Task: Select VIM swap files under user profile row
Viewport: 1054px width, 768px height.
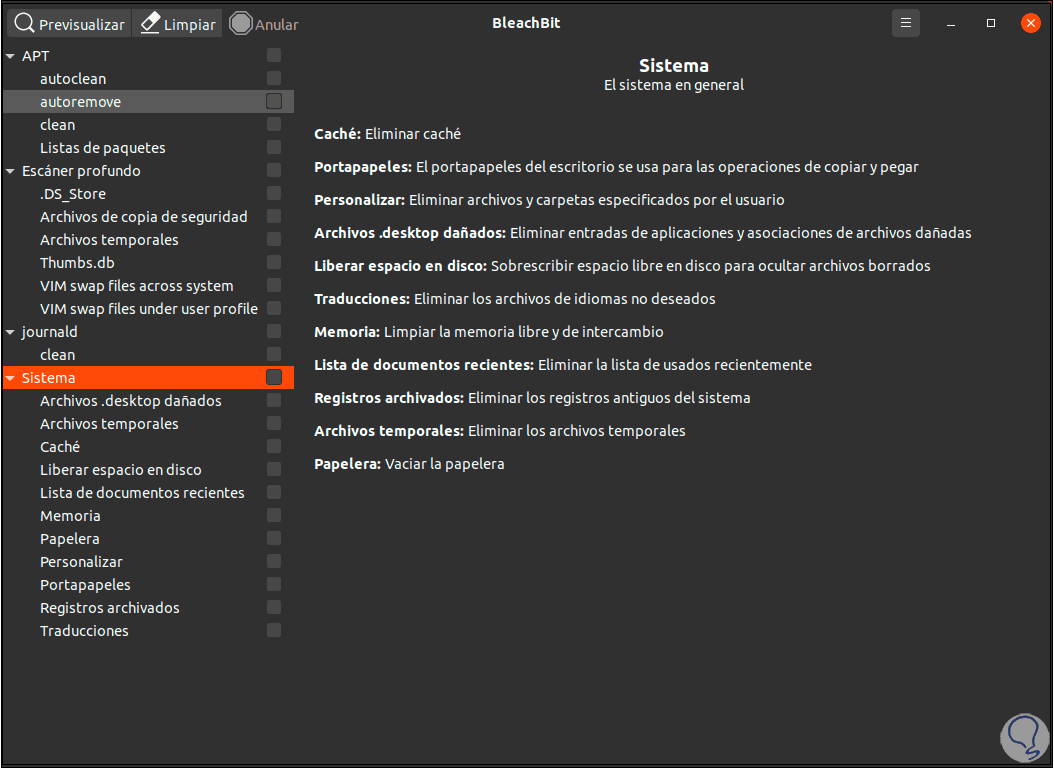Action: [x=149, y=309]
